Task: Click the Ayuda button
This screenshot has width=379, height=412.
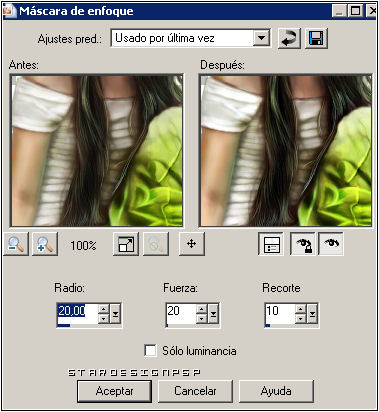Action: [276, 391]
